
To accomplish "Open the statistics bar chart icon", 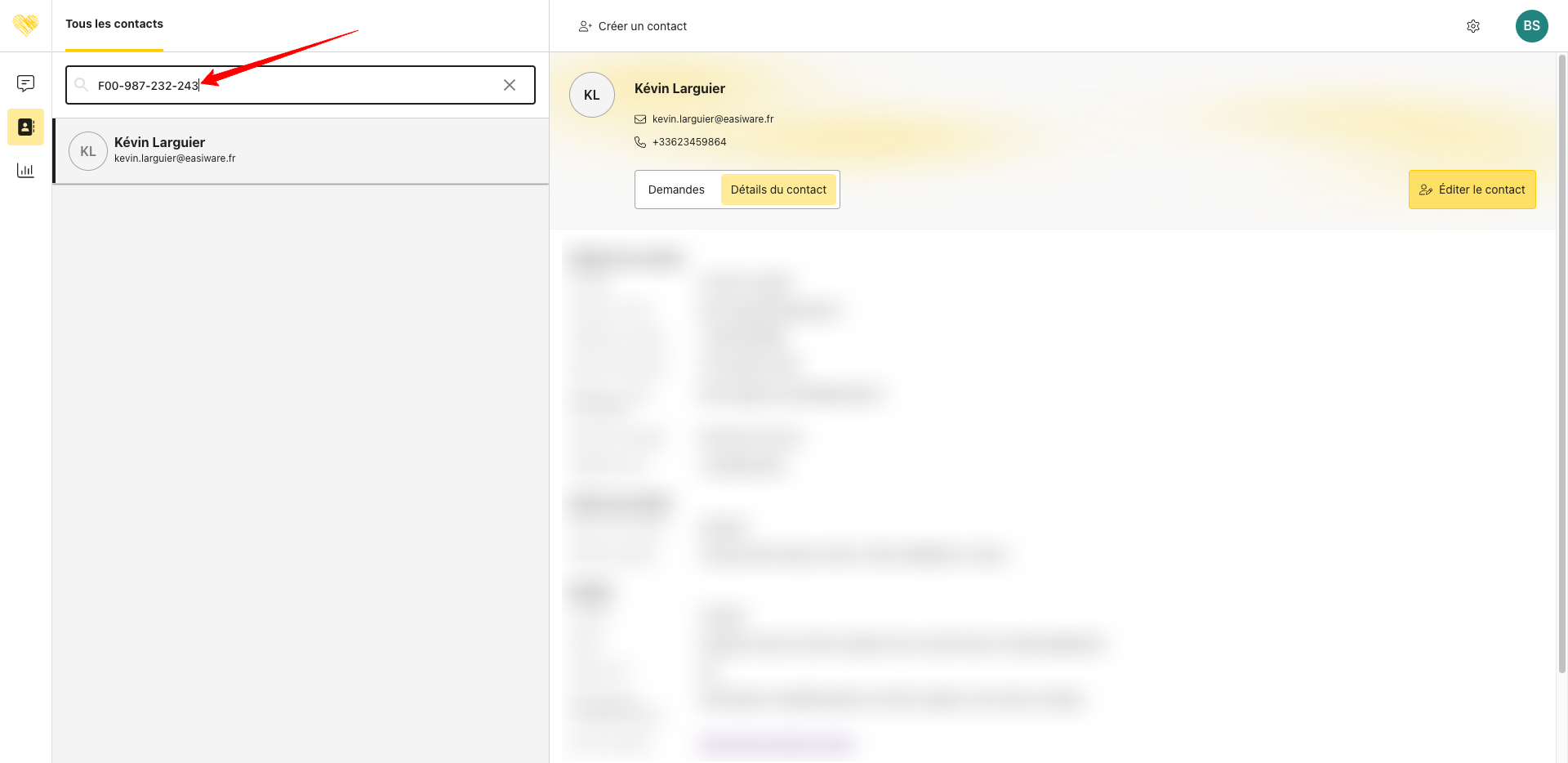I will point(25,170).
